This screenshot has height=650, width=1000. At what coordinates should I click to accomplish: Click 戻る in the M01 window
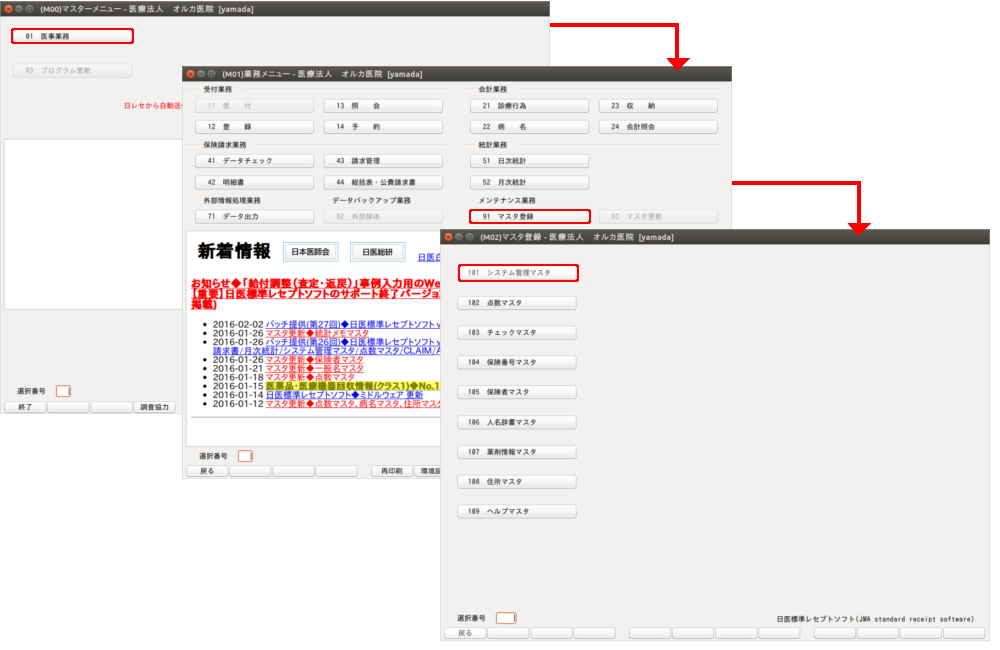(207, 471)
